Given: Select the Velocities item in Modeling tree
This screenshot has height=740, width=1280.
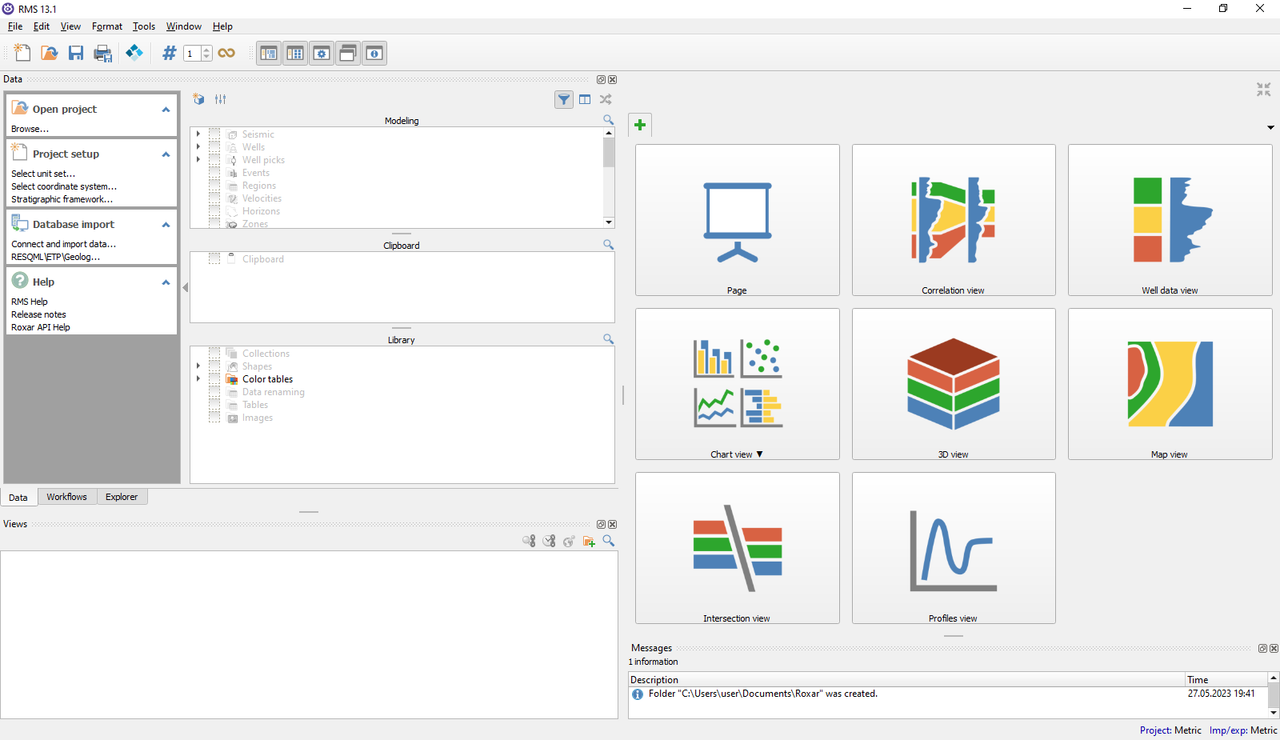Looking at the screenshot, I should click(x=262, y=198).
